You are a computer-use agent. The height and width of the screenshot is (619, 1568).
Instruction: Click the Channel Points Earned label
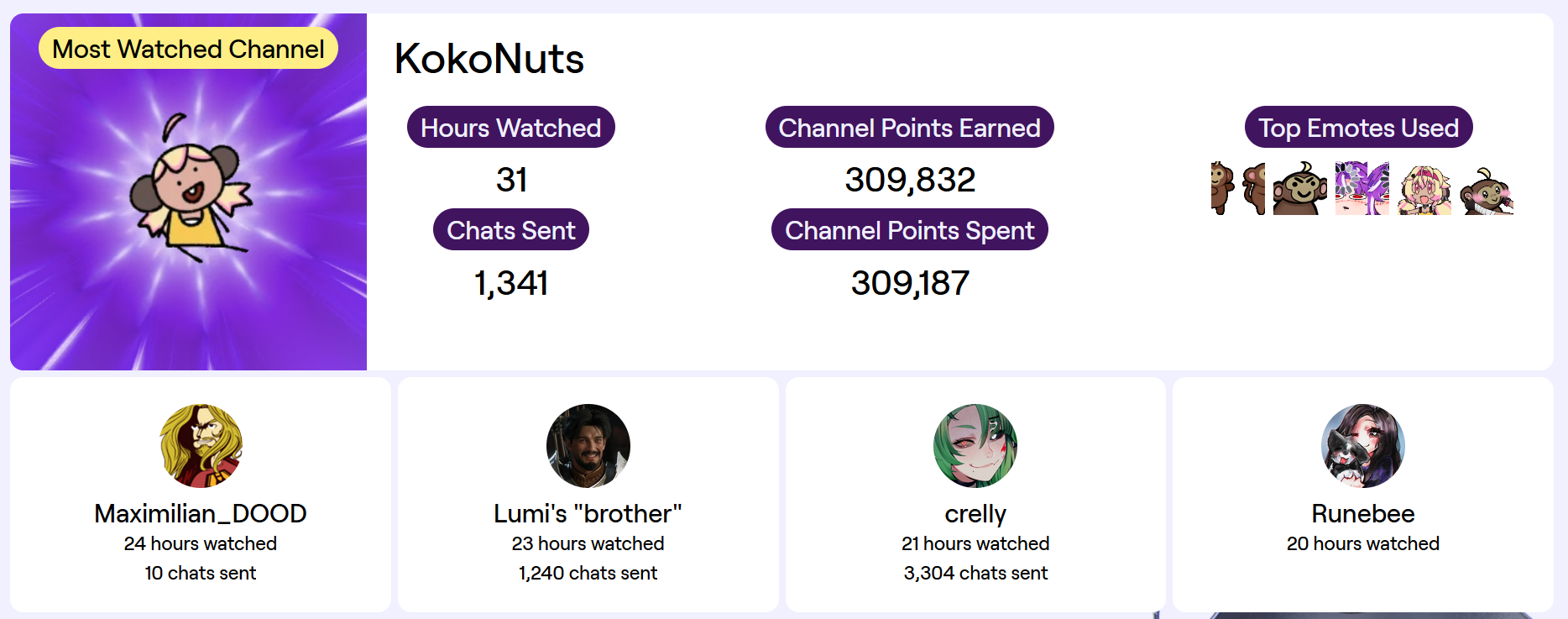coord(909,128)
